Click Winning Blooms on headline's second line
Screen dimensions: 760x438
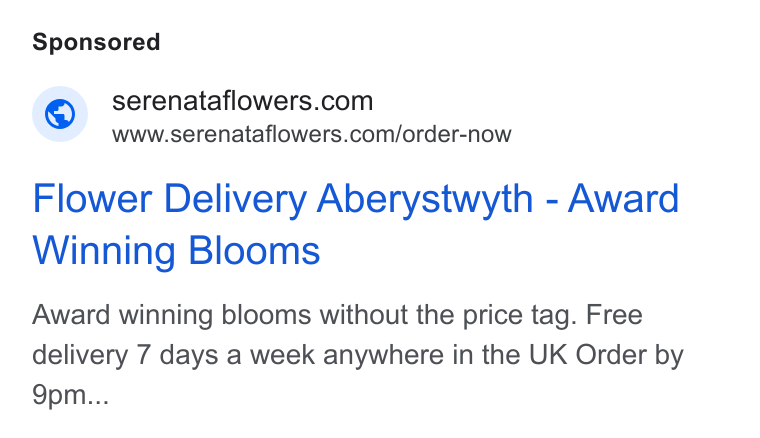tap(176, 251)
